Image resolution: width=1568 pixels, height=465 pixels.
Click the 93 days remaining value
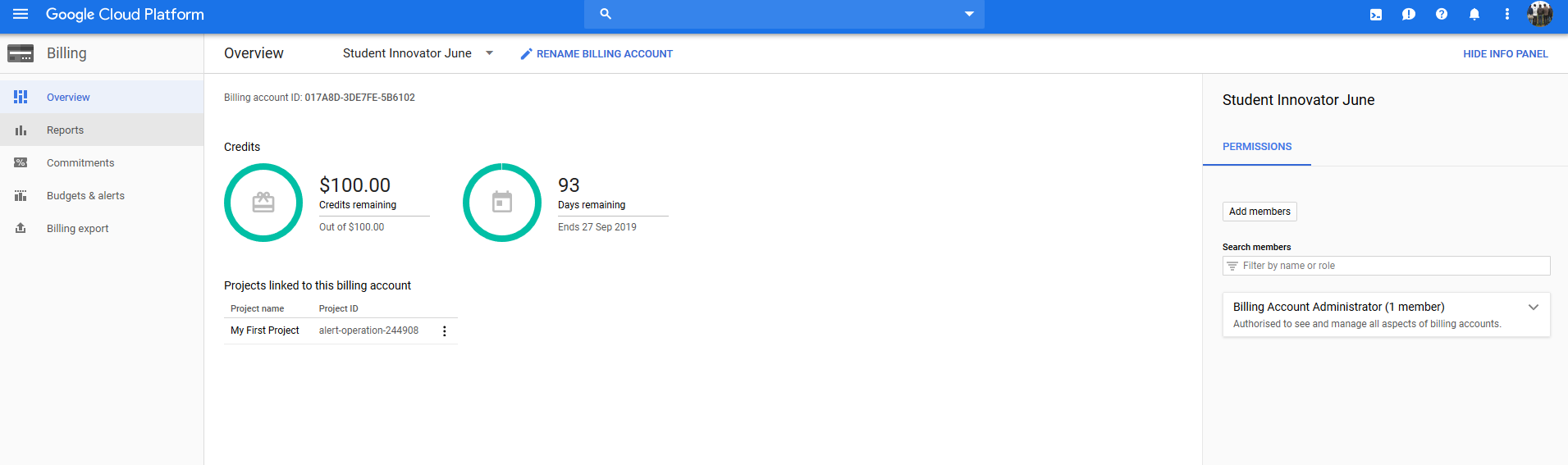coord(569,185)
